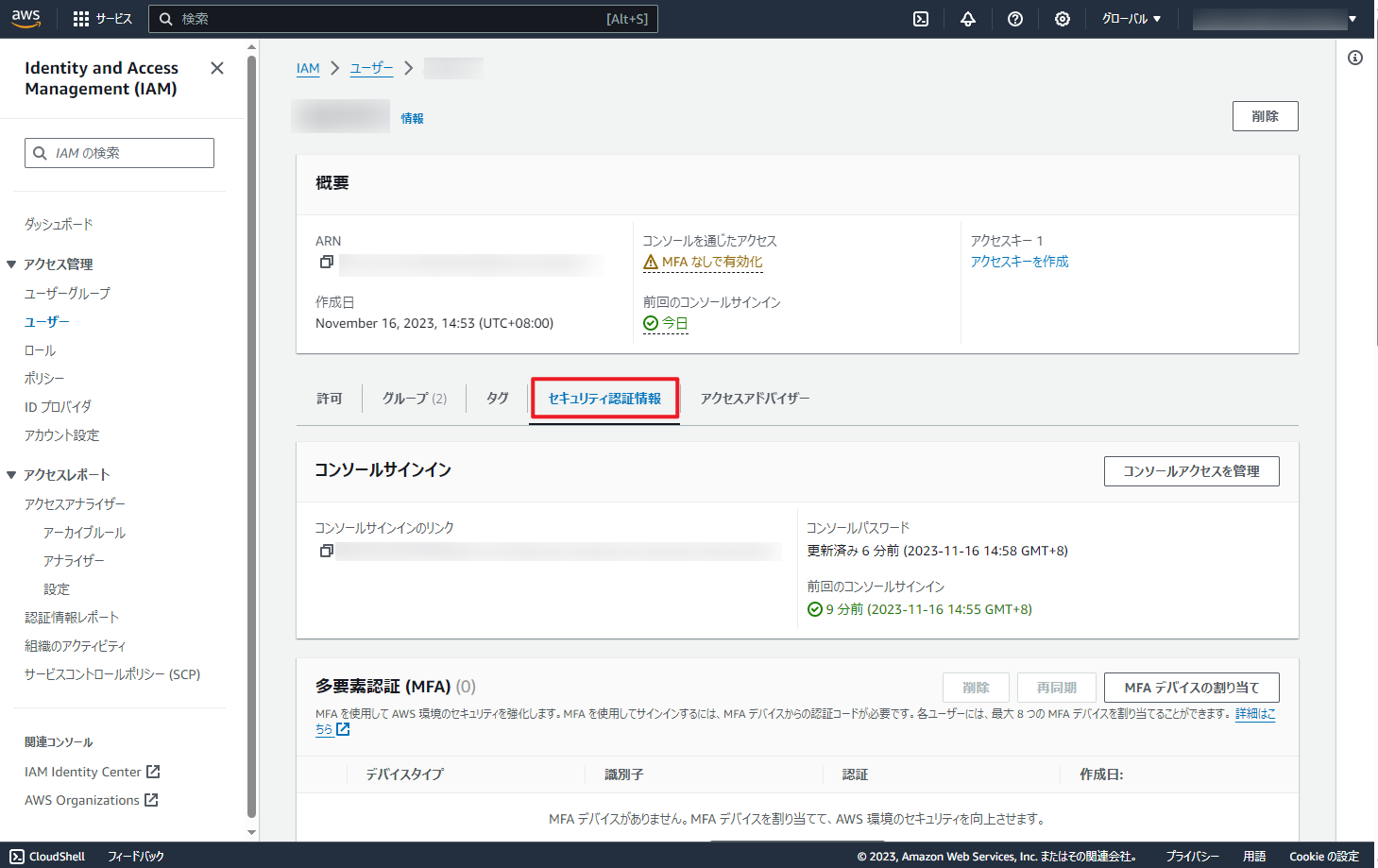The width and height of the screenshot is (1378, 868).
Task: Open the account menu dropdown arrow
Action: 1352,19
